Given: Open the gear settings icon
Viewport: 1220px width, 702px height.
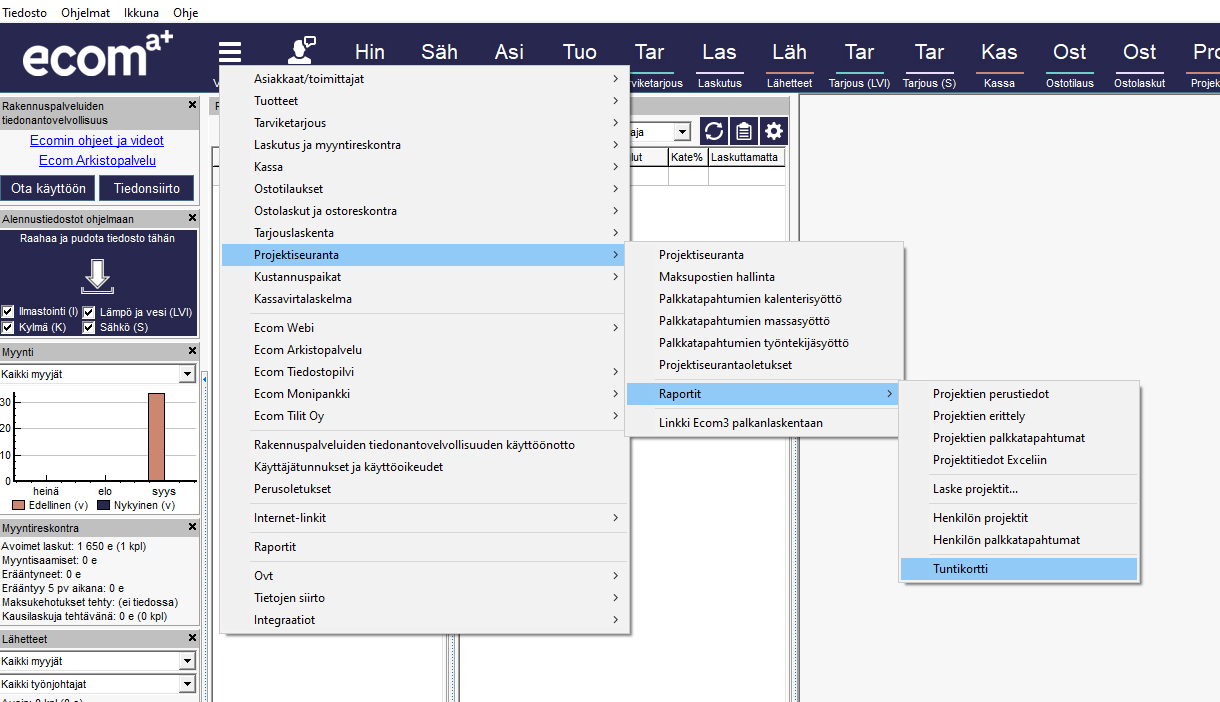Looking at the screenshot, I should 775,131.
